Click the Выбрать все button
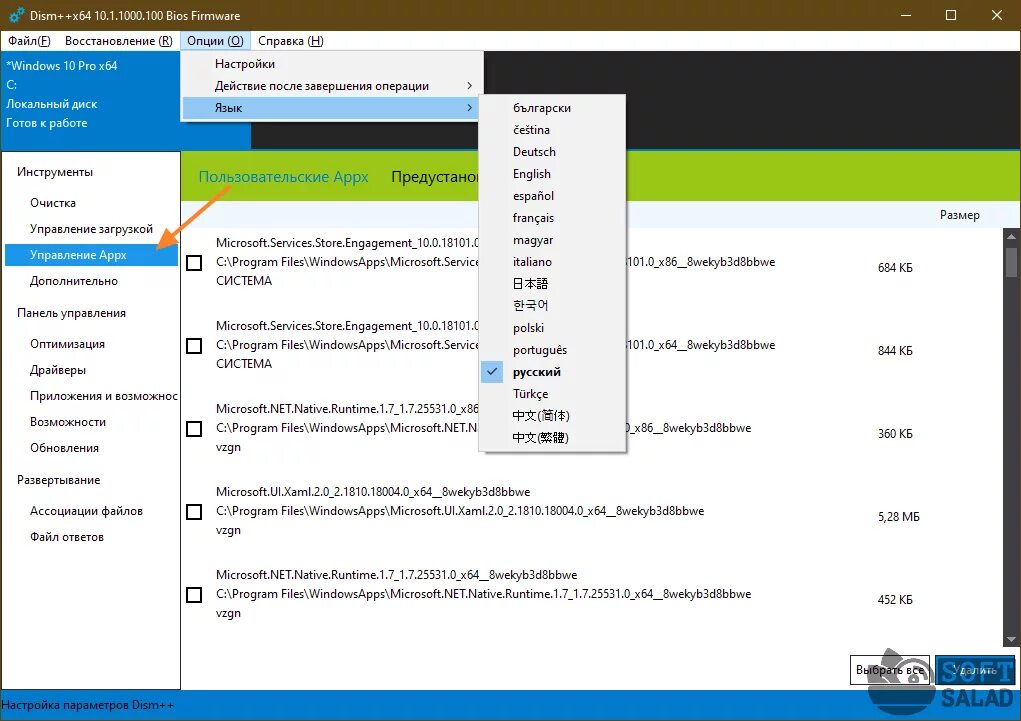This screenshot has height=721, width=1021. click(x=889, y=670)
